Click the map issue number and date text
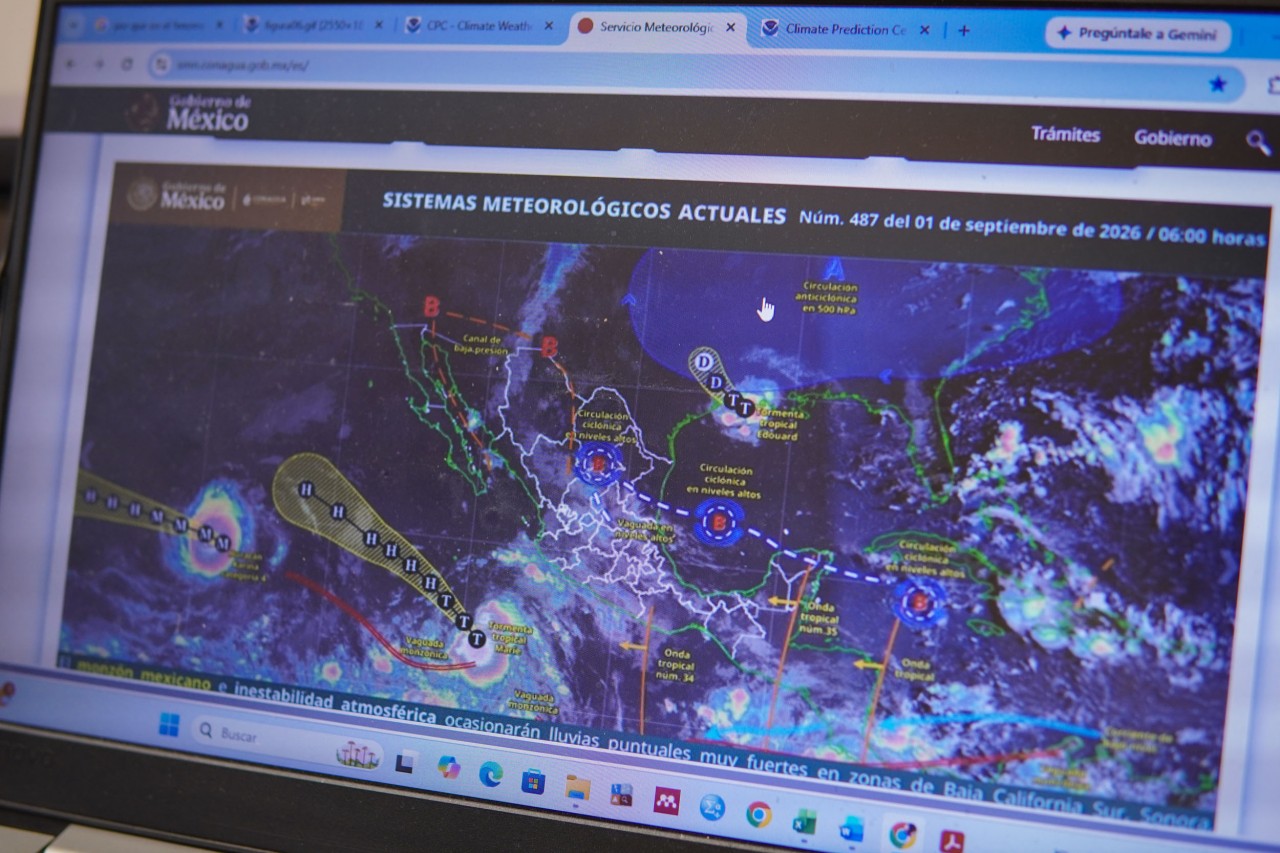The image size is (1280, 853). pos(1032,227)
